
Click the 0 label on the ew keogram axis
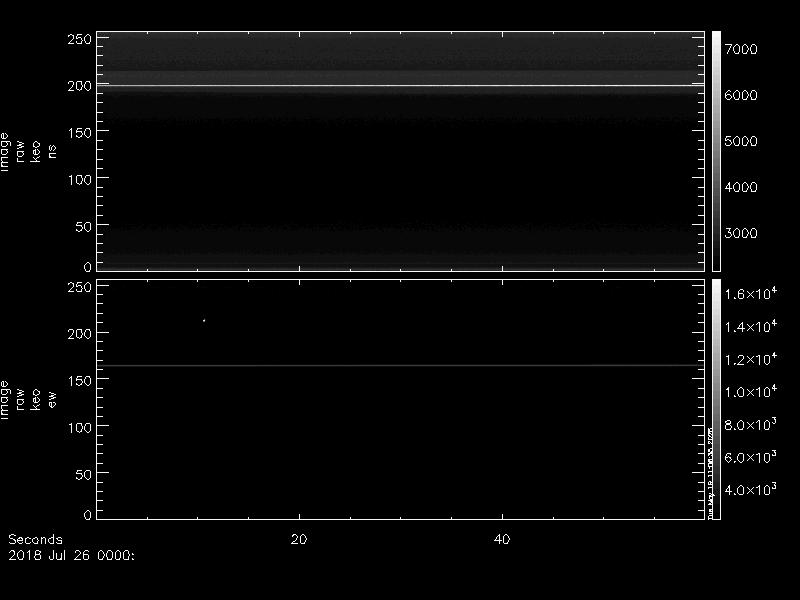88,514
